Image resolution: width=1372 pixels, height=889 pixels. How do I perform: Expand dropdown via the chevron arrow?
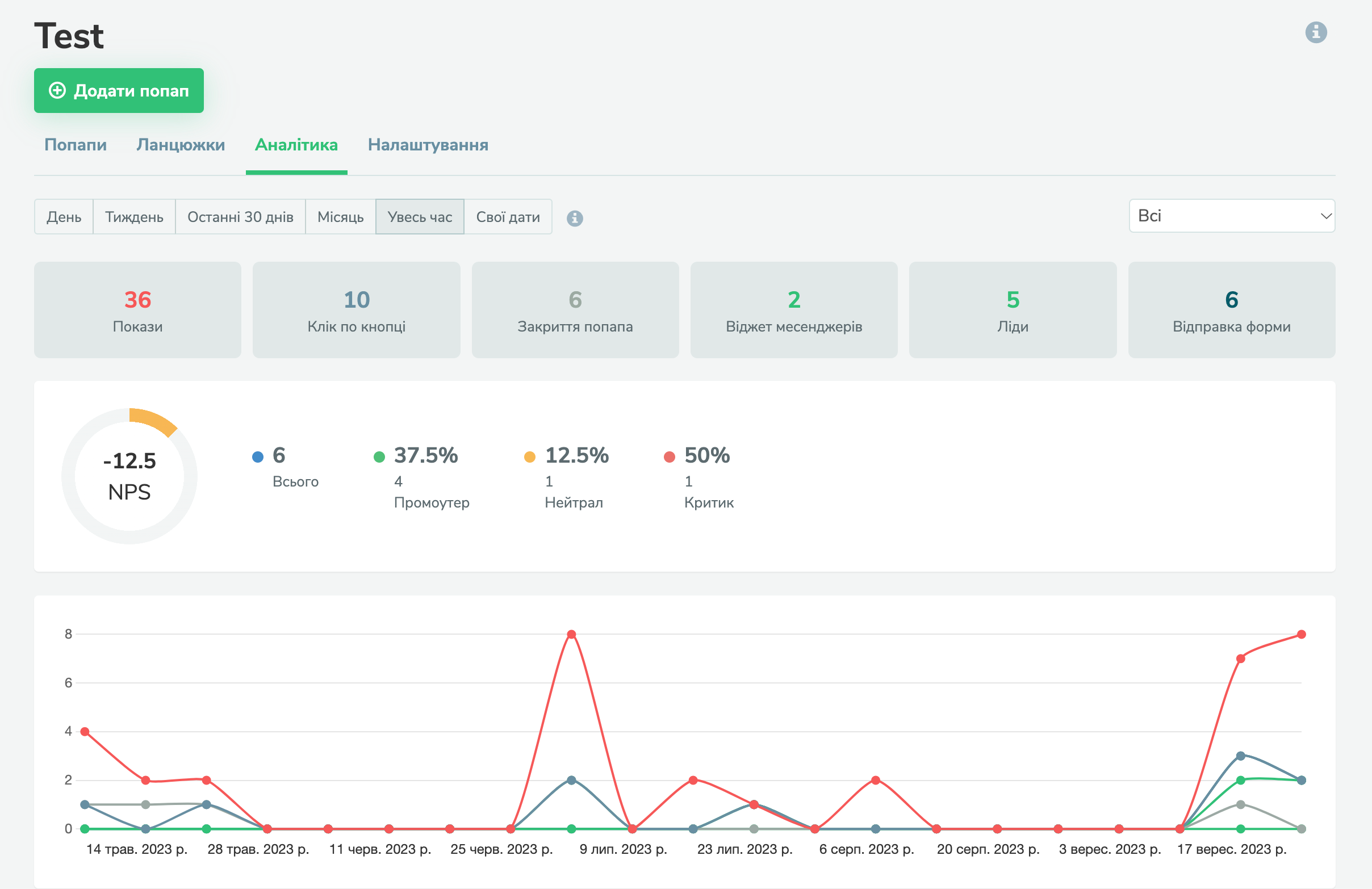click(1325, 216)
